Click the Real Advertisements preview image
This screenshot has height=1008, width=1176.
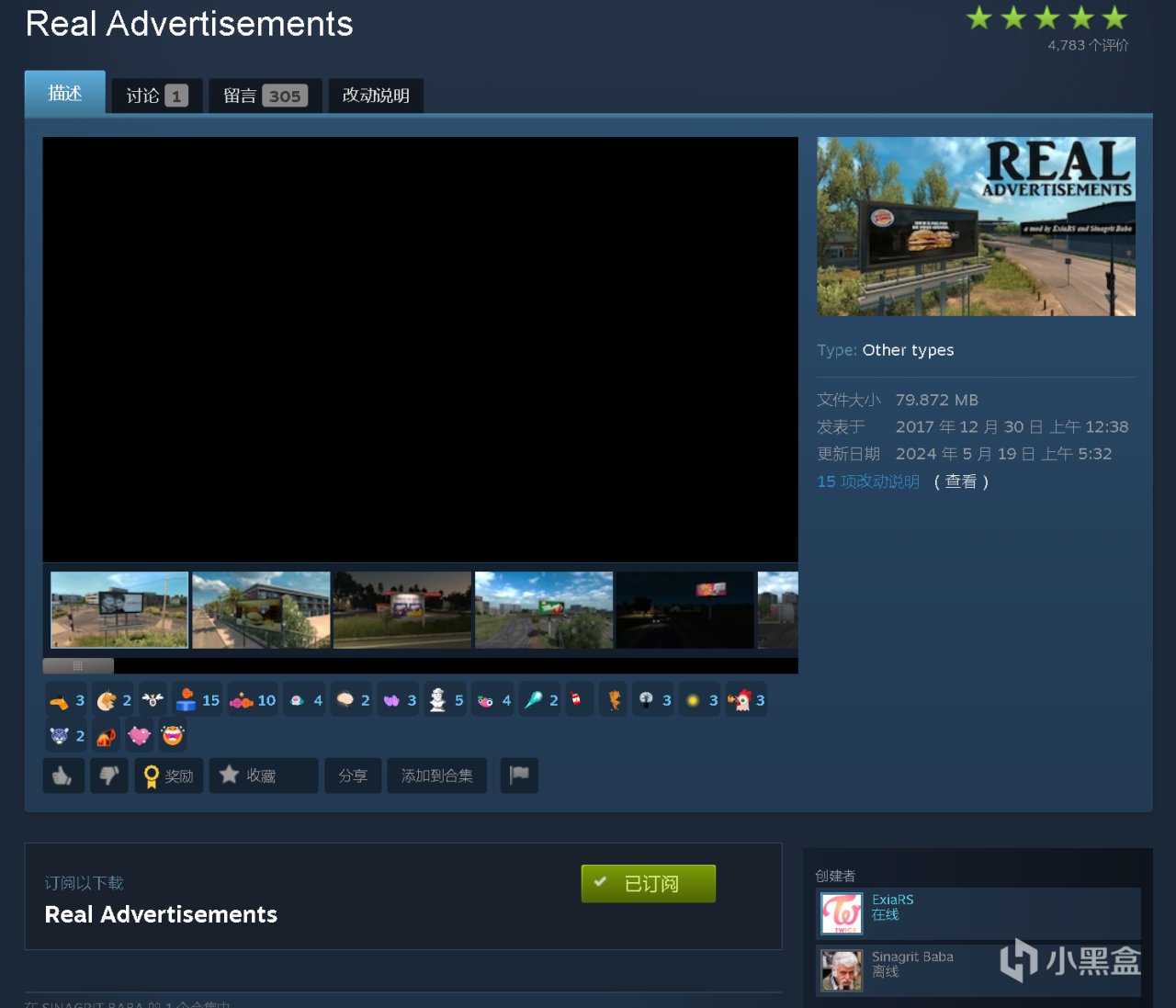(x=976, y=226)
